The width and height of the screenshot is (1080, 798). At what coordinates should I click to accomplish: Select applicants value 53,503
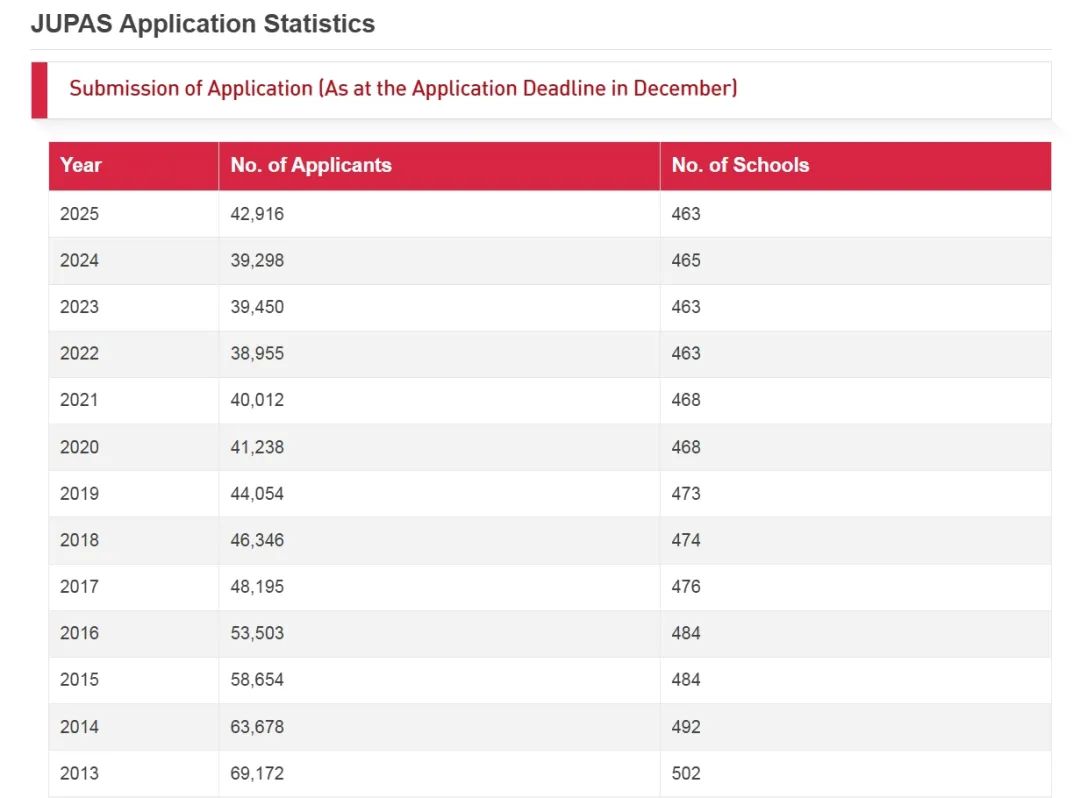pyautogui.click(x=257, y=633)
